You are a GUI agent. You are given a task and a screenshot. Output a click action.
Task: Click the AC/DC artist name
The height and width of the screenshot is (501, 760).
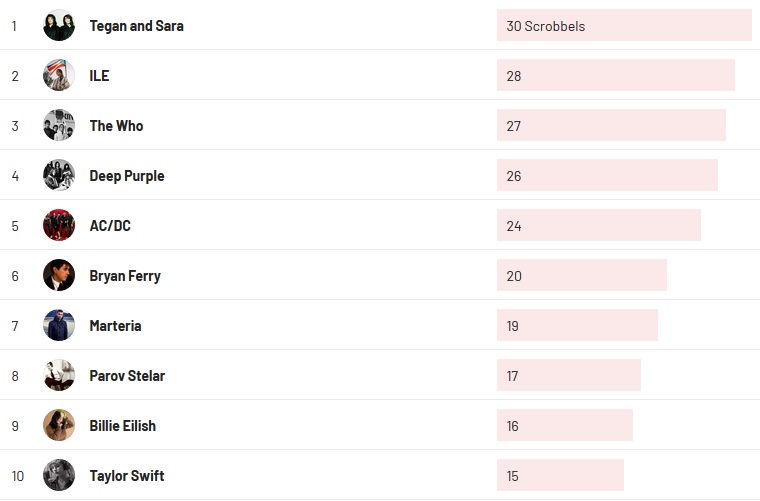pos(110,226)
